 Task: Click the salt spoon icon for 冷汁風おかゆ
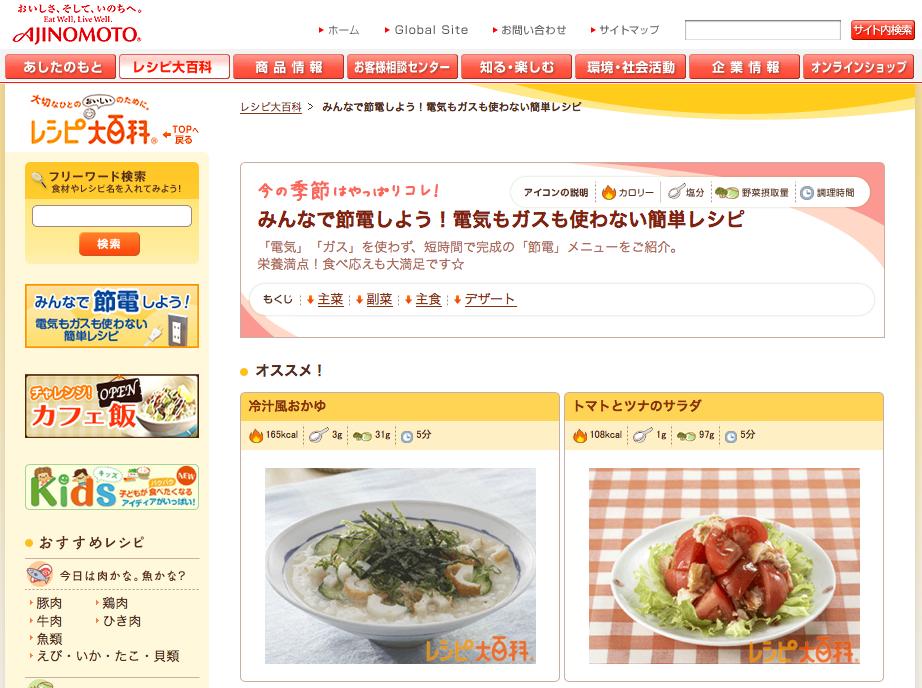click(x=318, y=435)
